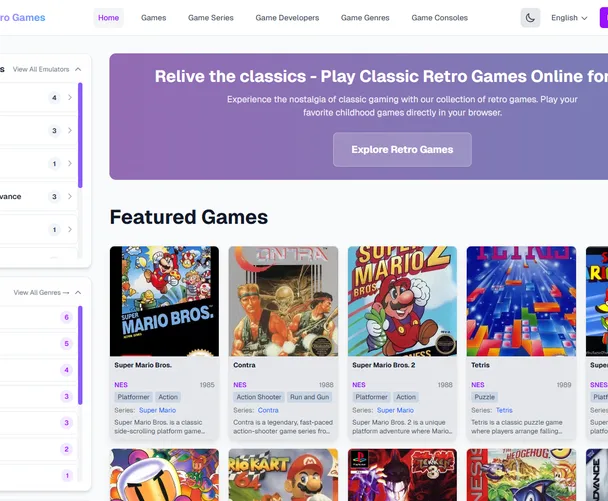
Task: Click the genres list scrollbar
Action: pyautogui.click(x=80, y=355)
